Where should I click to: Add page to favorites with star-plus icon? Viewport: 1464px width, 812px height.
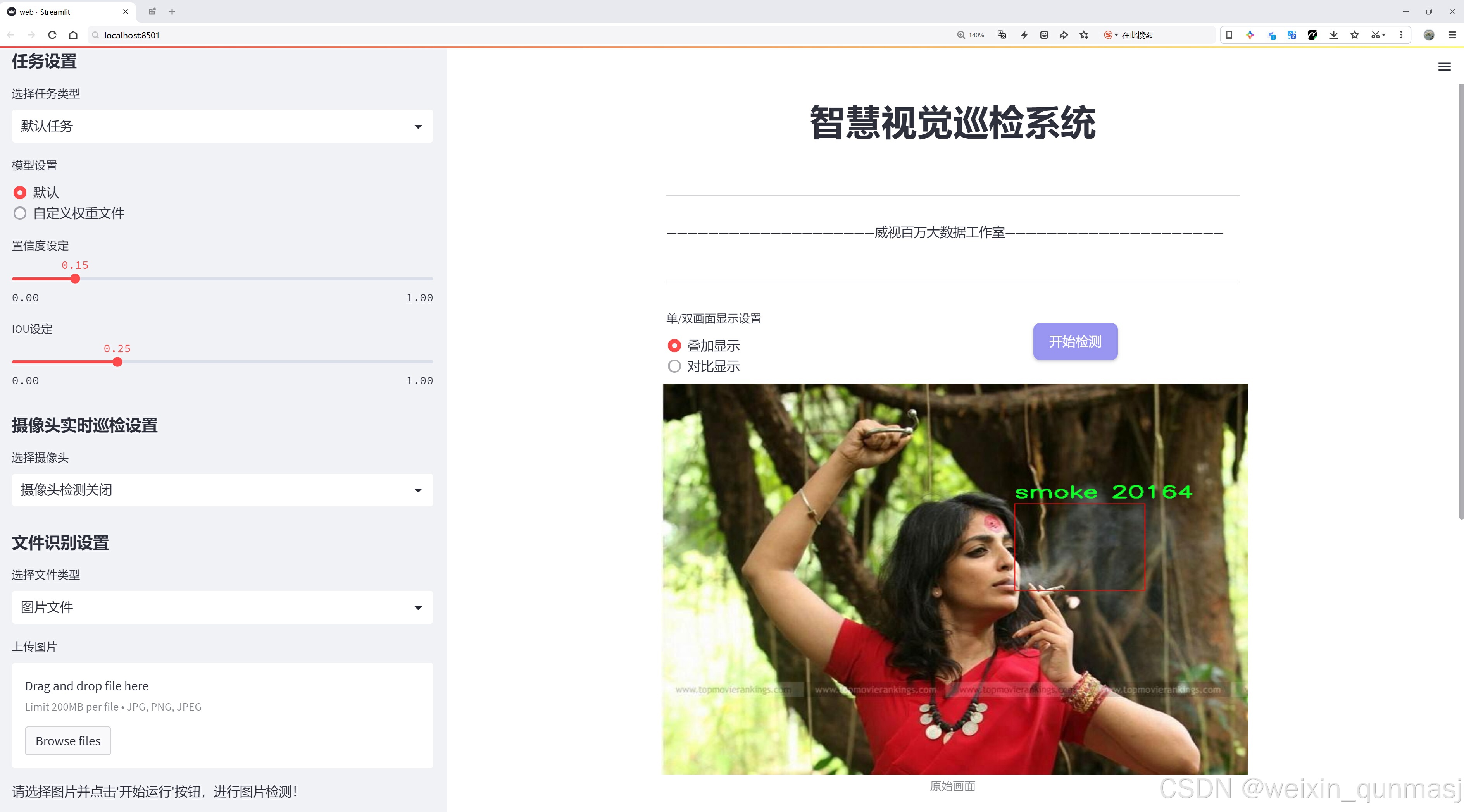(1084, 35)
